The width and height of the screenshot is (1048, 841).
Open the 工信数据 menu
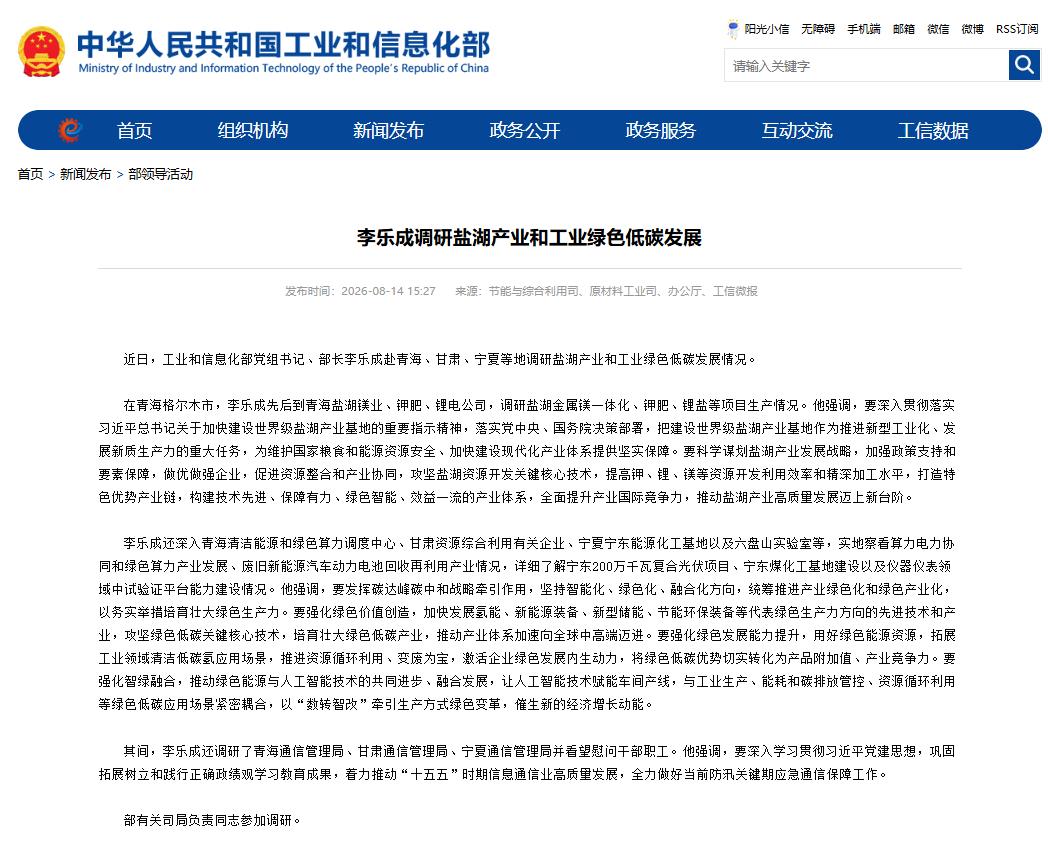point(932,130)
